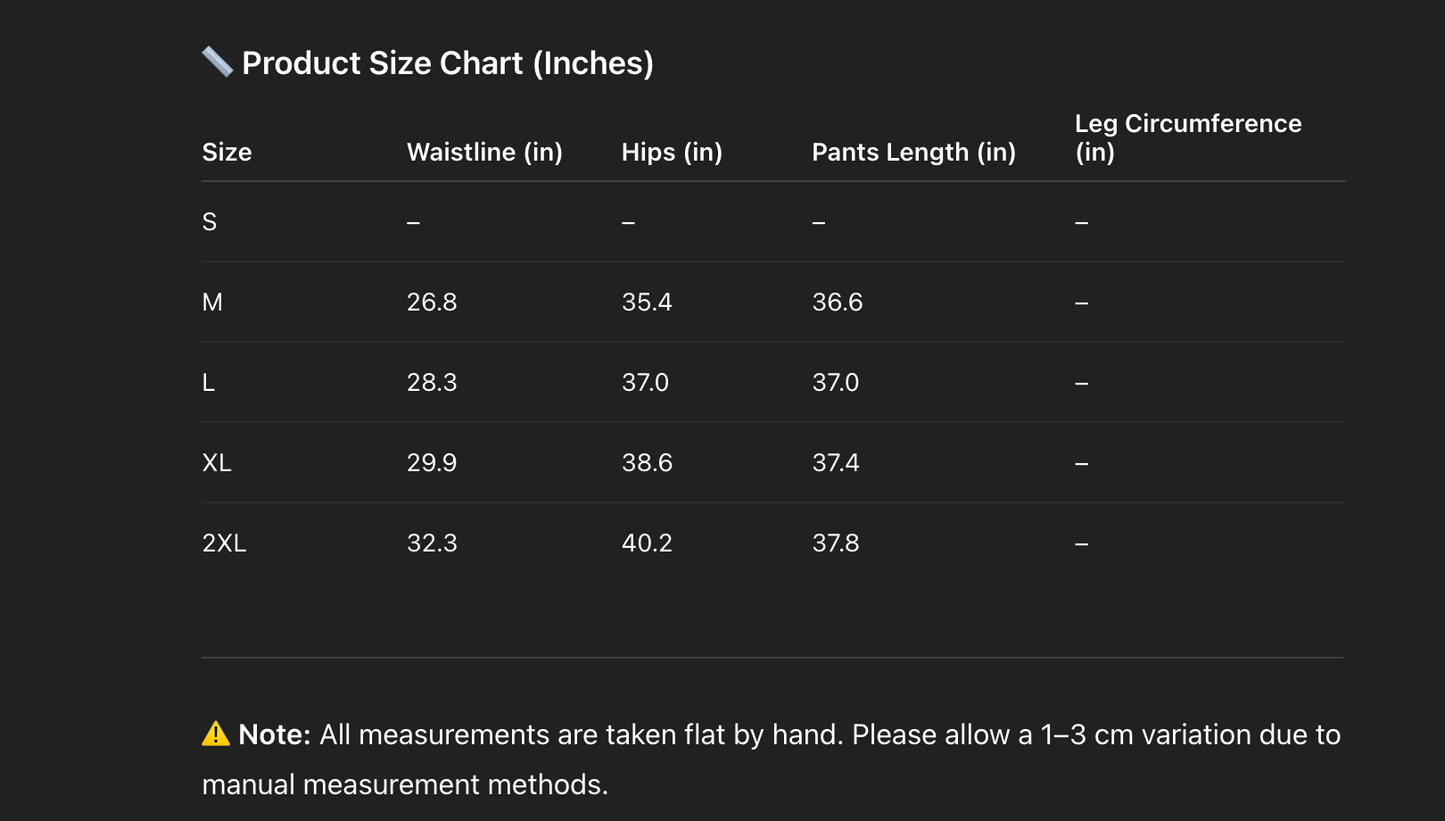Click the bold Note label

pyautogui.click(x=274, y=735)
